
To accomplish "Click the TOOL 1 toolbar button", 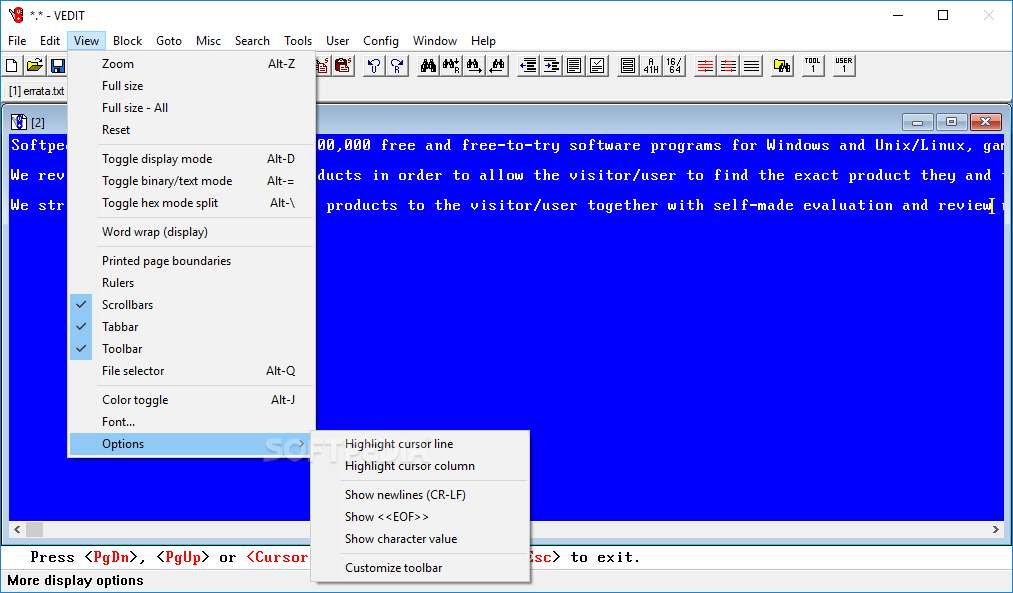I will pos(813,65).
